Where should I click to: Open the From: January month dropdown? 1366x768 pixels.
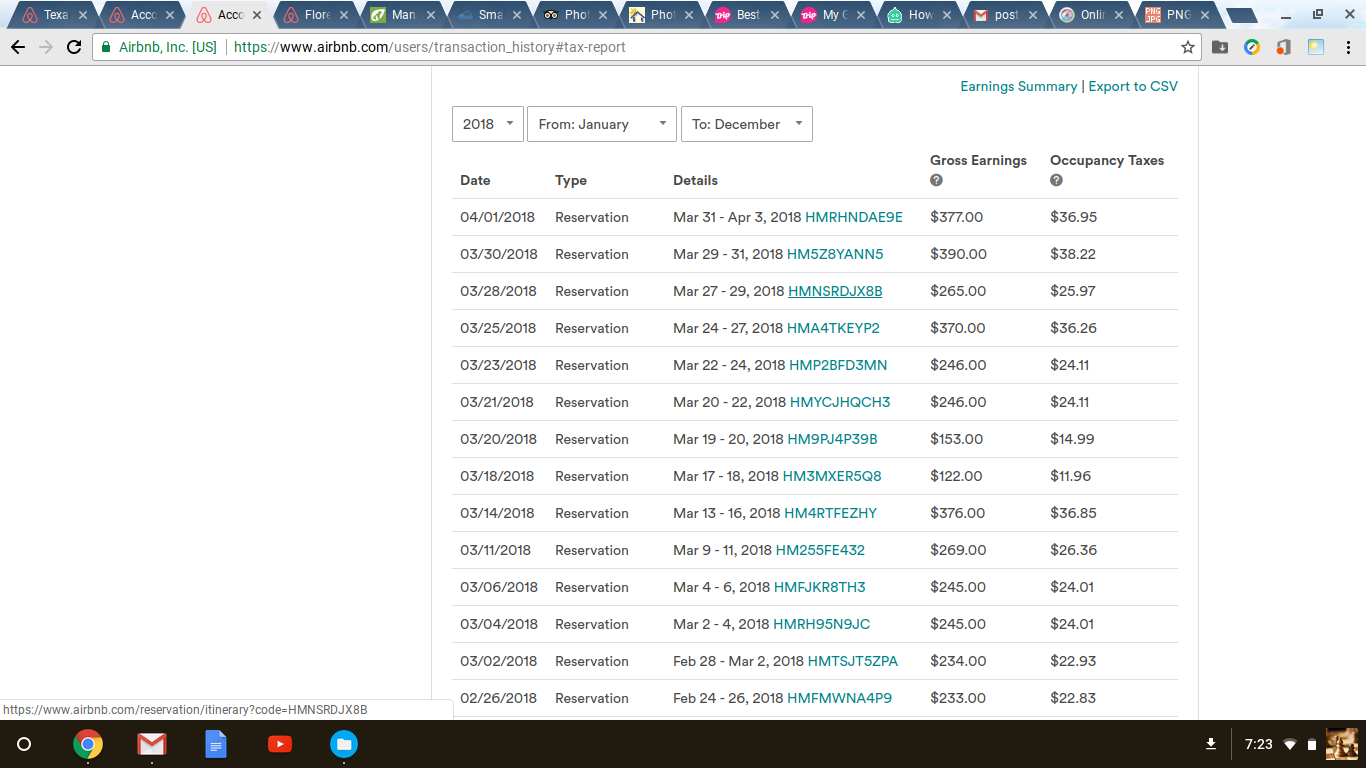[x=601, y=124]
